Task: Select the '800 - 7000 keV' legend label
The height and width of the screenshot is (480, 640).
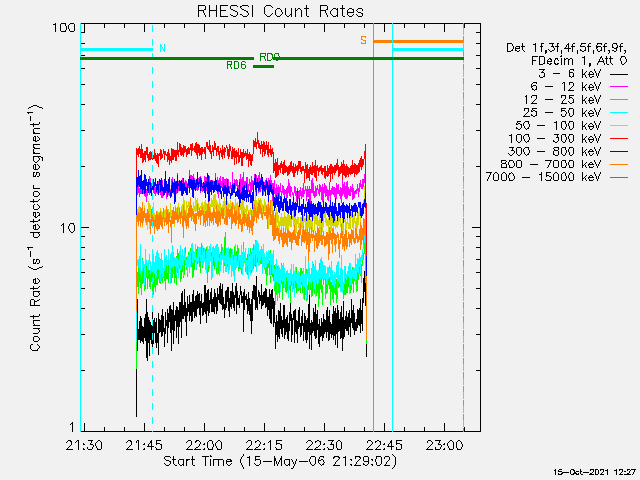Action: (551, 164)
